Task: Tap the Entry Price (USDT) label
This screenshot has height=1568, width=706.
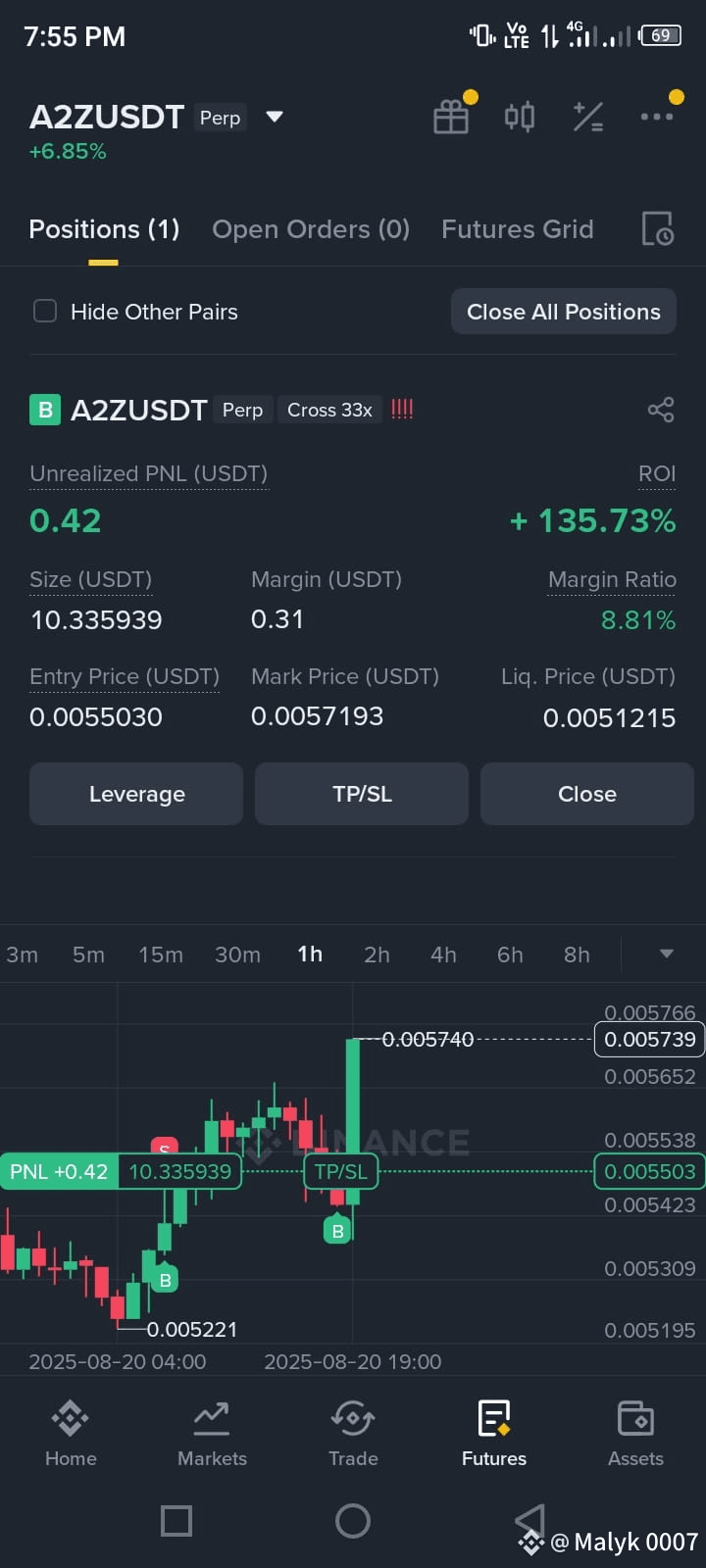Action: (x=125, y=676)
